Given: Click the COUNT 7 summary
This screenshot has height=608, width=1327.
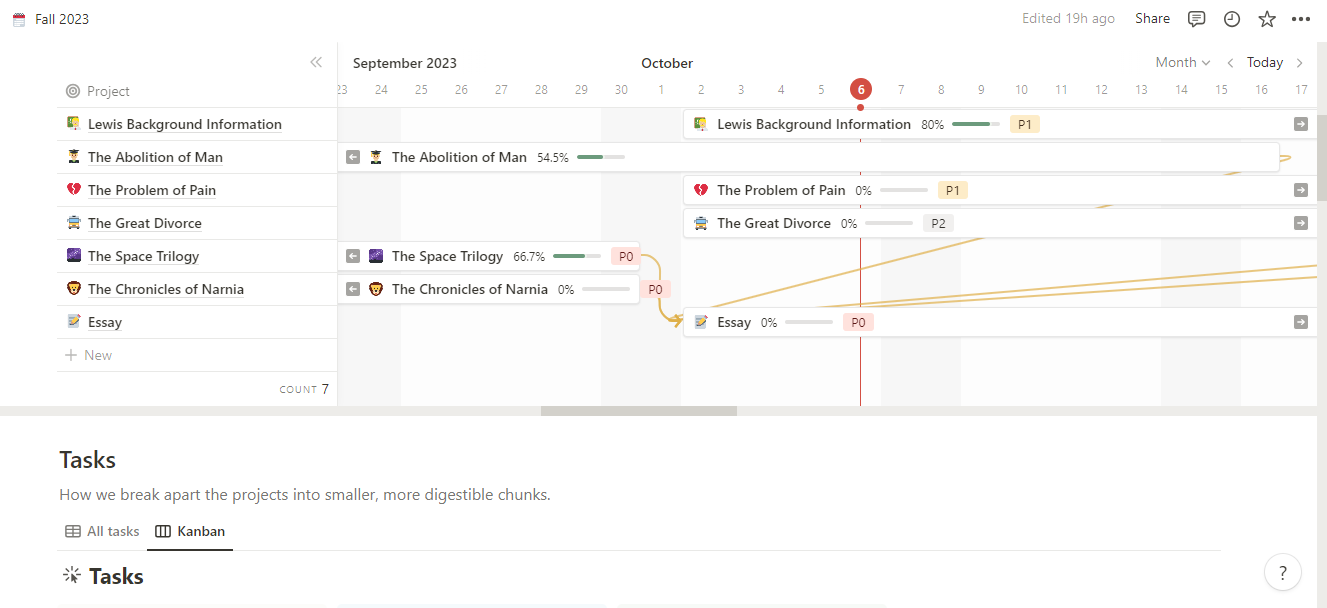Looking at the screenshot, I should [304, 389].
